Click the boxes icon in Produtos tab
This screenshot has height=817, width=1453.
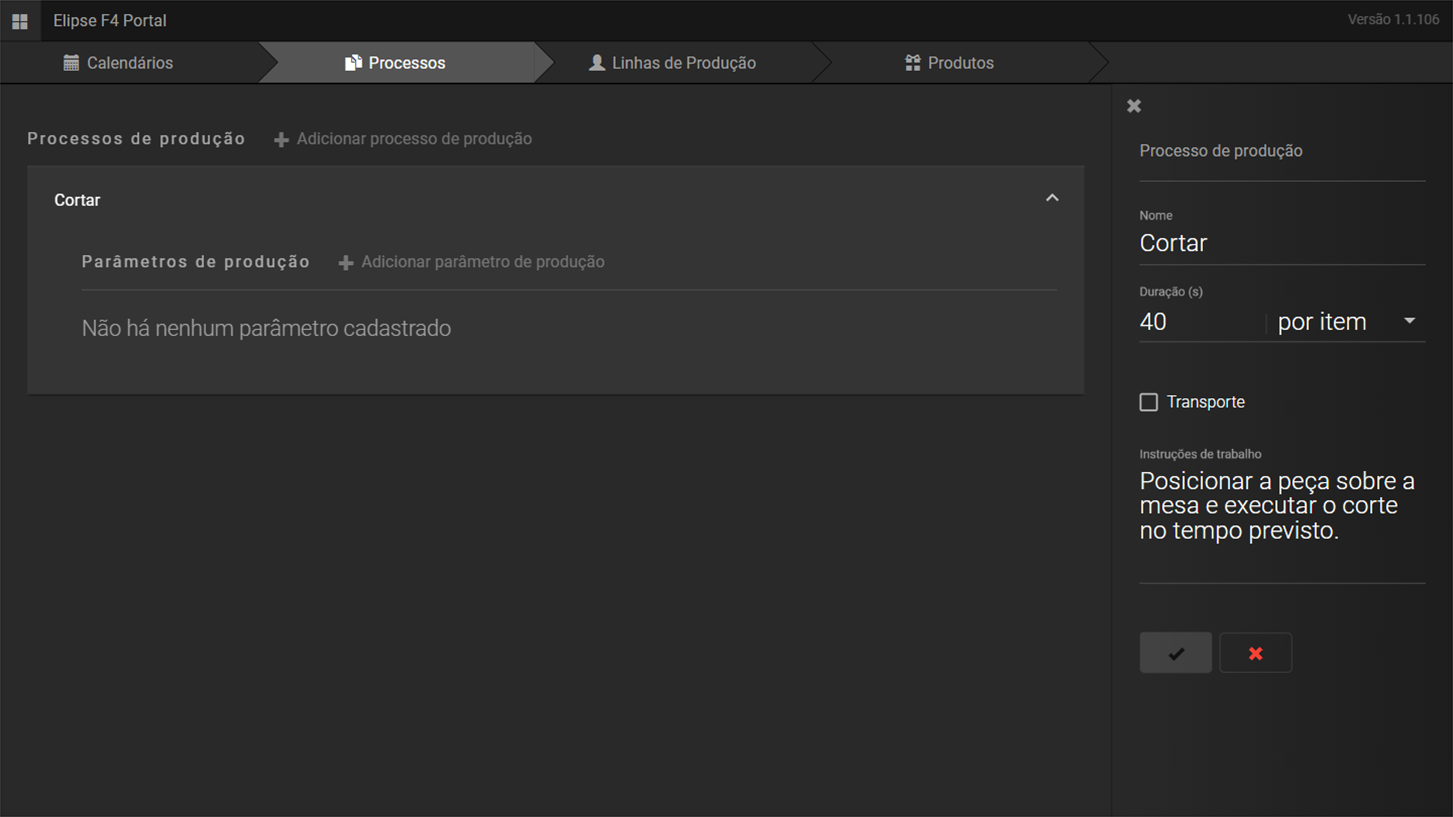tap(913, 63)
